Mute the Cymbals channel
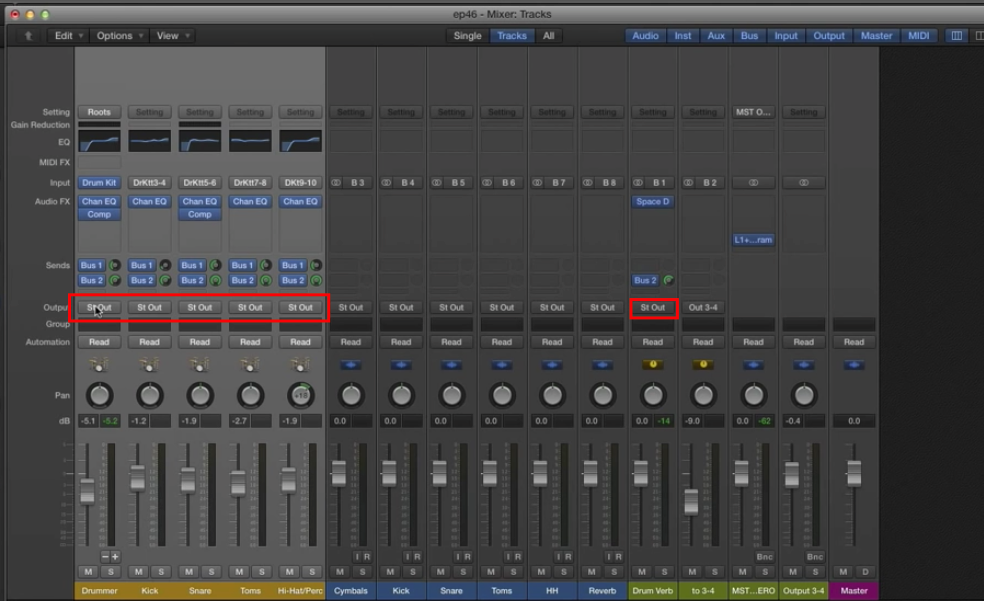The image size is (984, 601). click(340, 572)
